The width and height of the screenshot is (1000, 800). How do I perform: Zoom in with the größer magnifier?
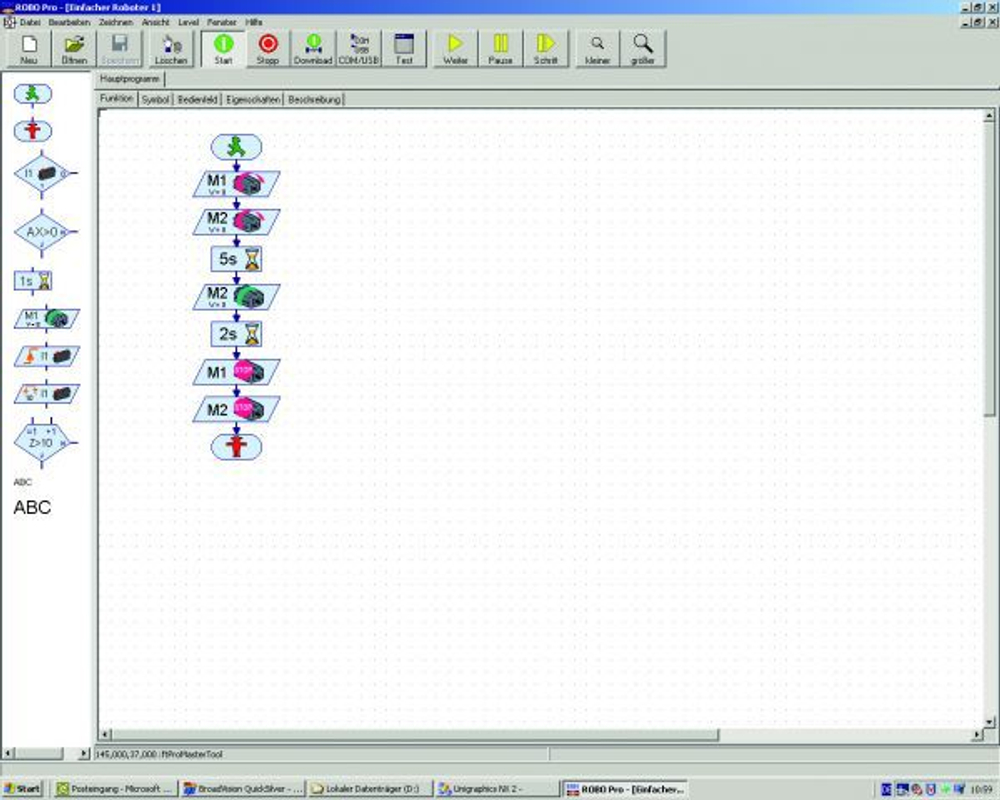pyautogui.click(x=642, y=48)
